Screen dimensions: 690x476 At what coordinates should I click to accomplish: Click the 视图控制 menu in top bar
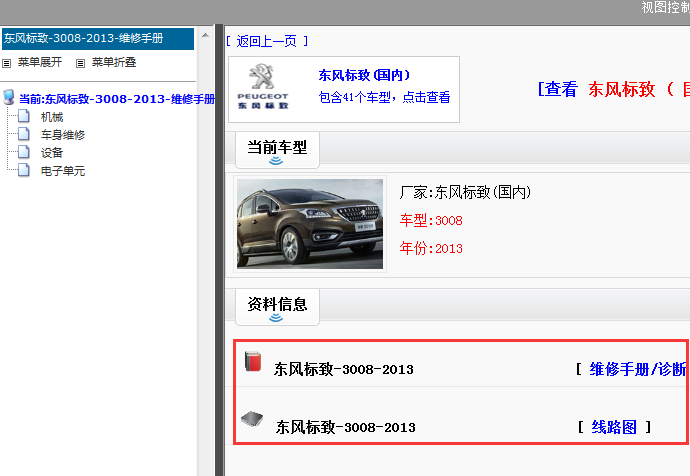tap(665, 7)
